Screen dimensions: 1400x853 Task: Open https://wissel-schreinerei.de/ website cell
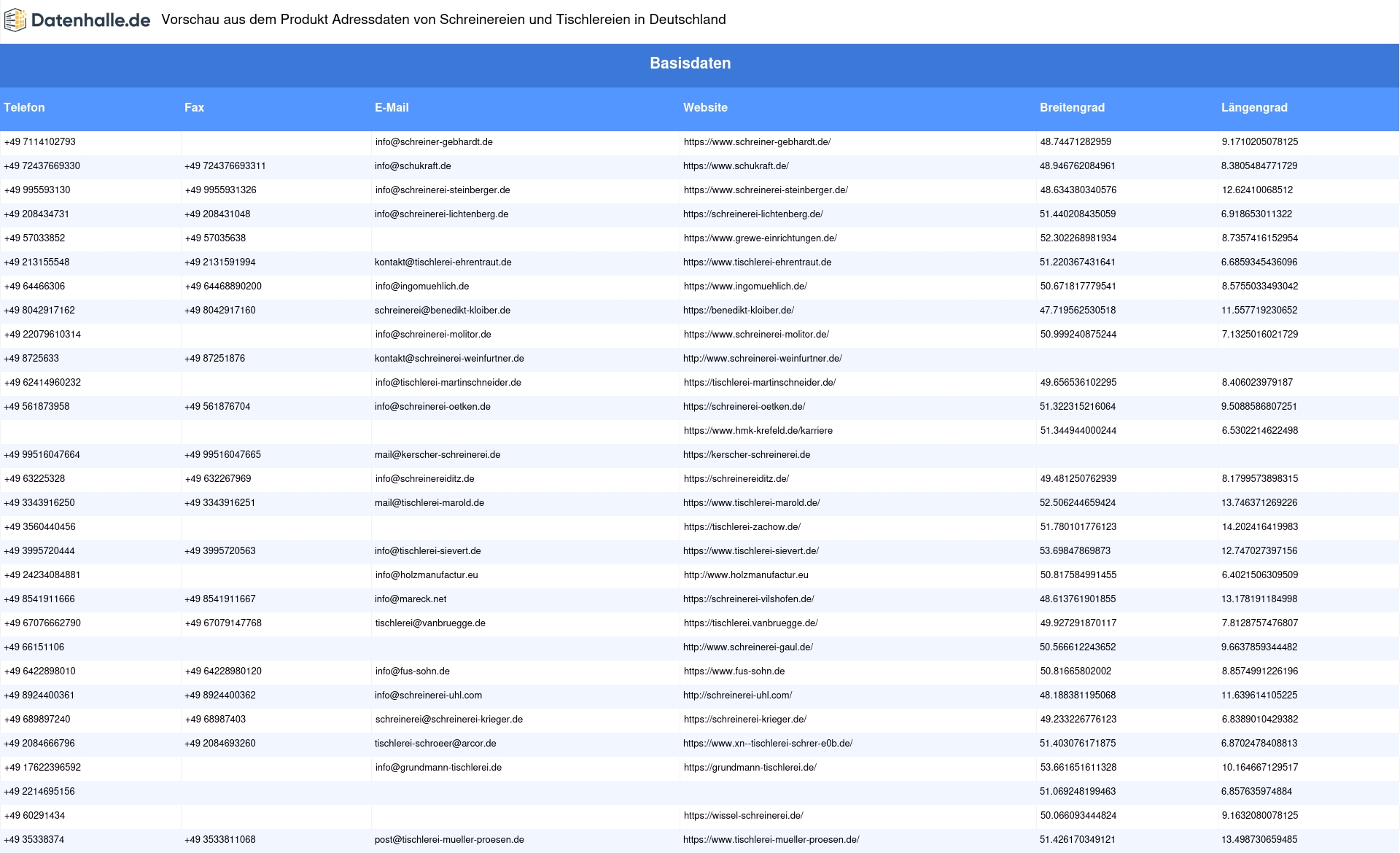(x=743, y=816)
